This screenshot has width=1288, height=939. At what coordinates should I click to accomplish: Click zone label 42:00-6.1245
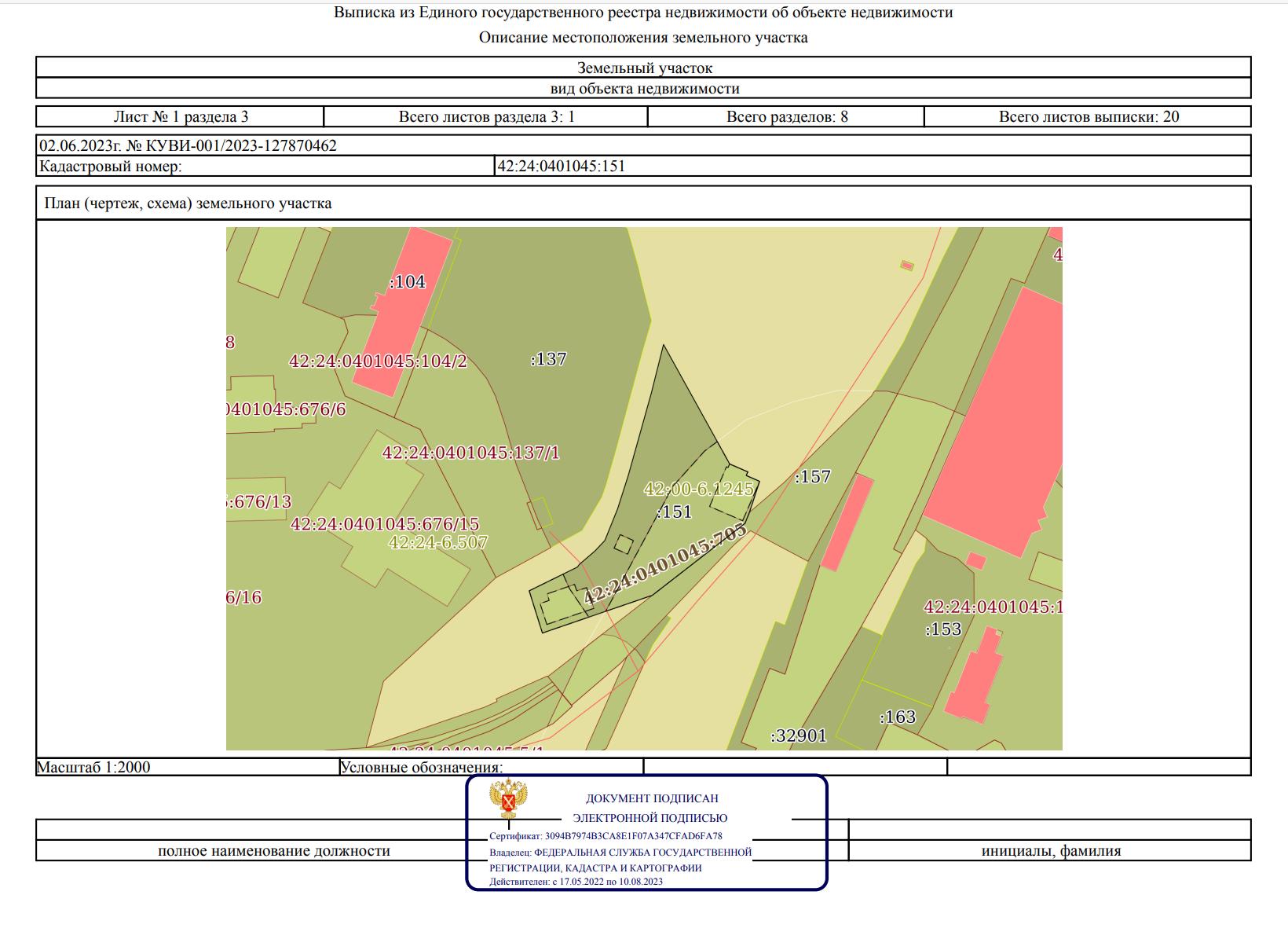[698, 489]
